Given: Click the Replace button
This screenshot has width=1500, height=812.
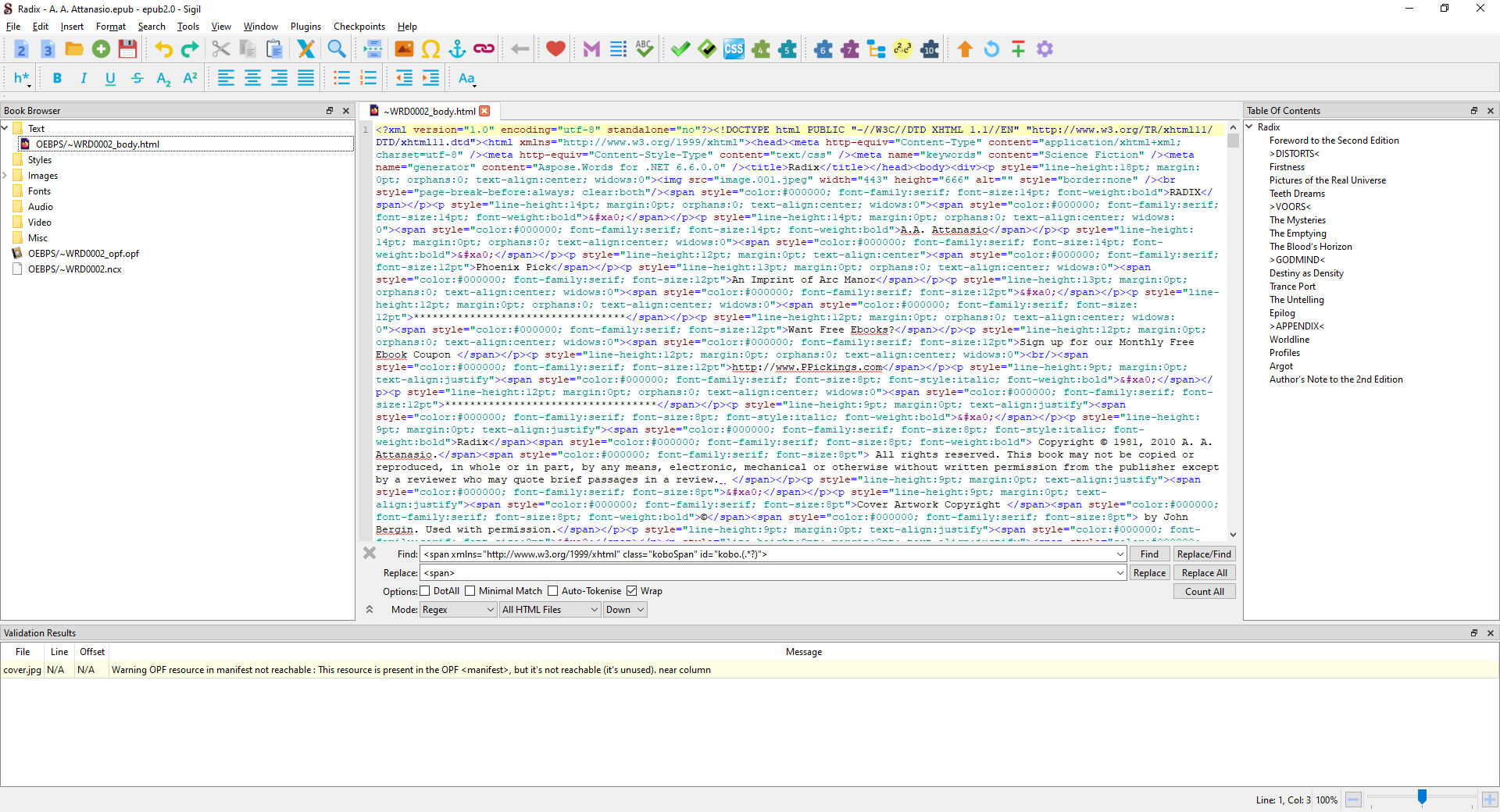Looking at the screenshot, I should click(1149, 573).
